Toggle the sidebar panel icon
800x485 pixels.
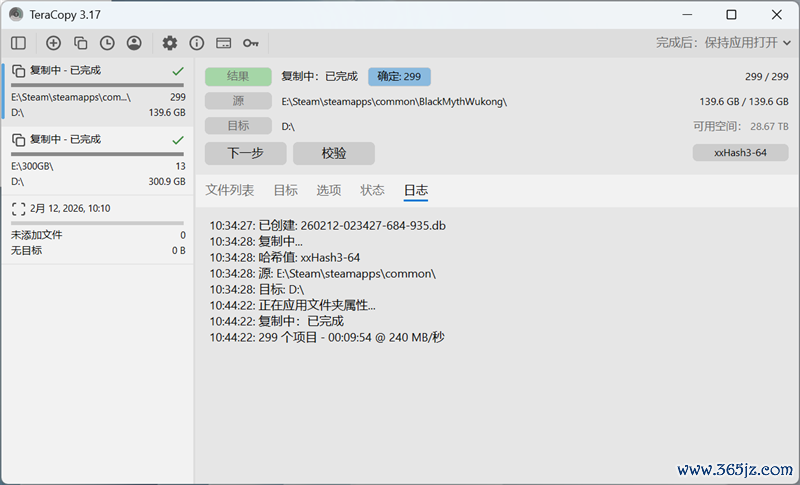tap(18, 43)
